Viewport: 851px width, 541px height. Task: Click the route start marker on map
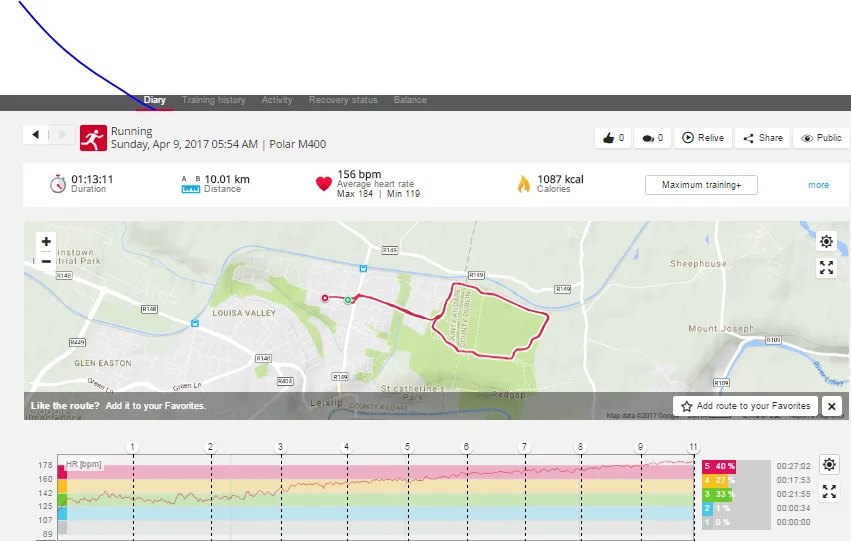tap(348, 300)
